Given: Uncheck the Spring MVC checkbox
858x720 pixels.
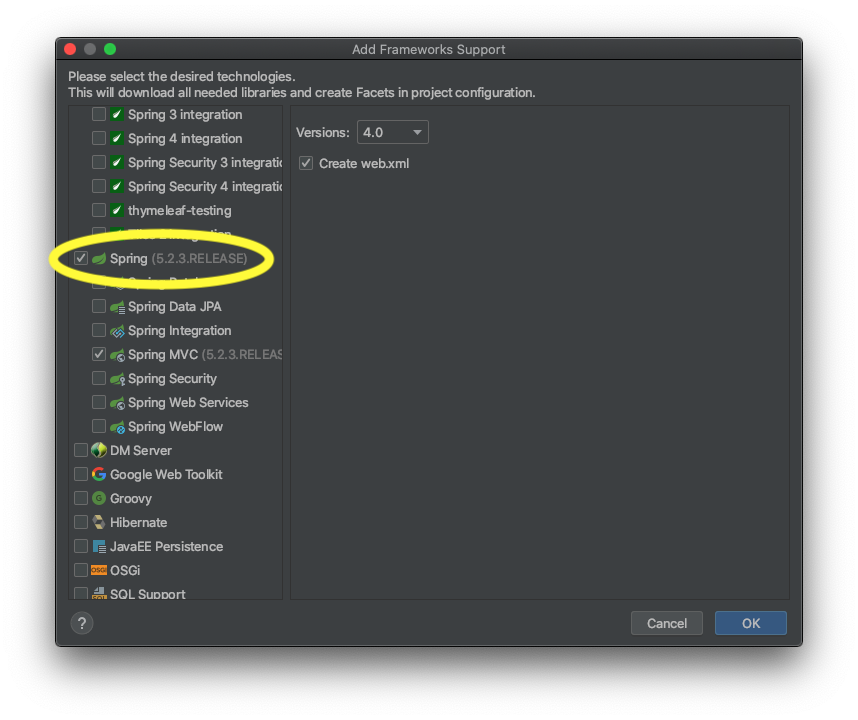Looking at the screenshot, I should [99, 355].
